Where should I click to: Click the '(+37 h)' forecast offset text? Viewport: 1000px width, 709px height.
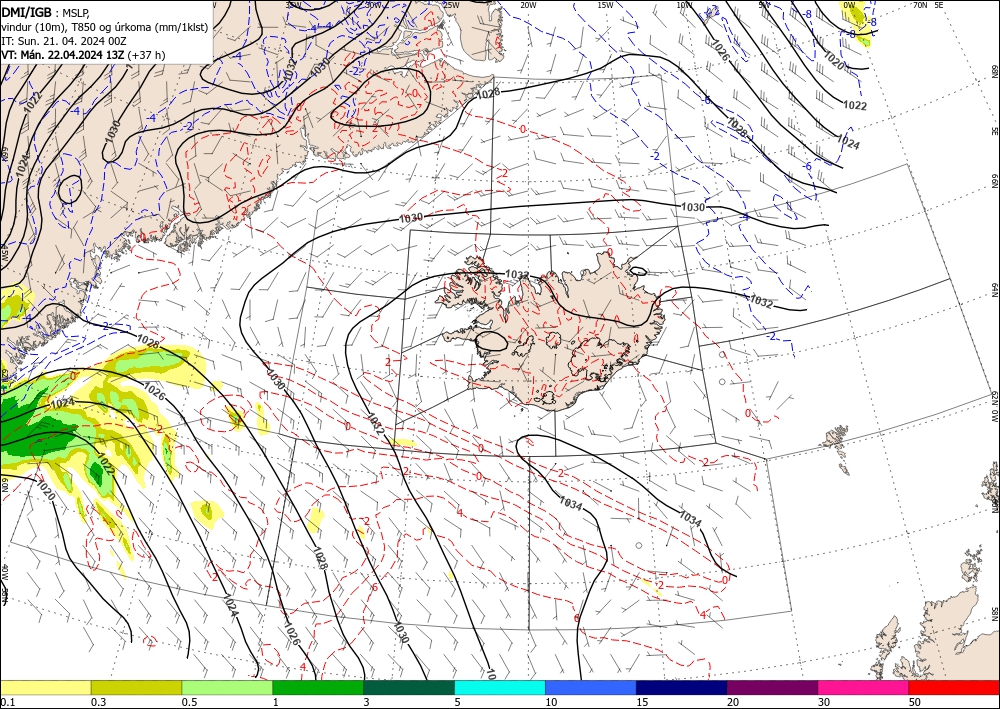146,55
